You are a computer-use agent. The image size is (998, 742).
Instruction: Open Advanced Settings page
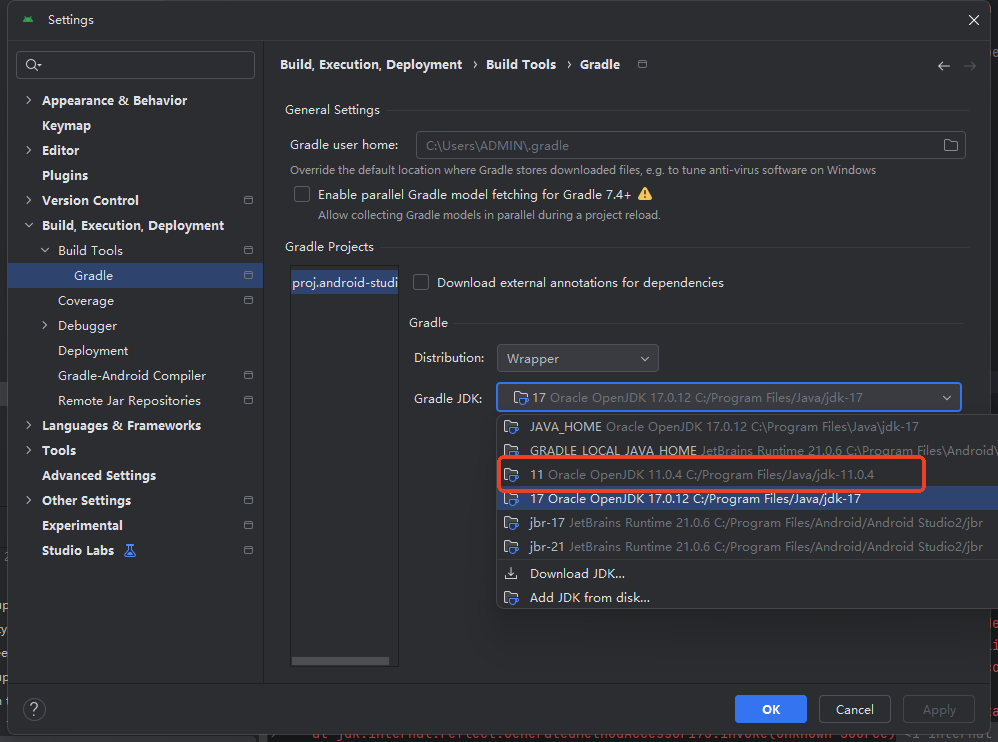coord(99,475)
